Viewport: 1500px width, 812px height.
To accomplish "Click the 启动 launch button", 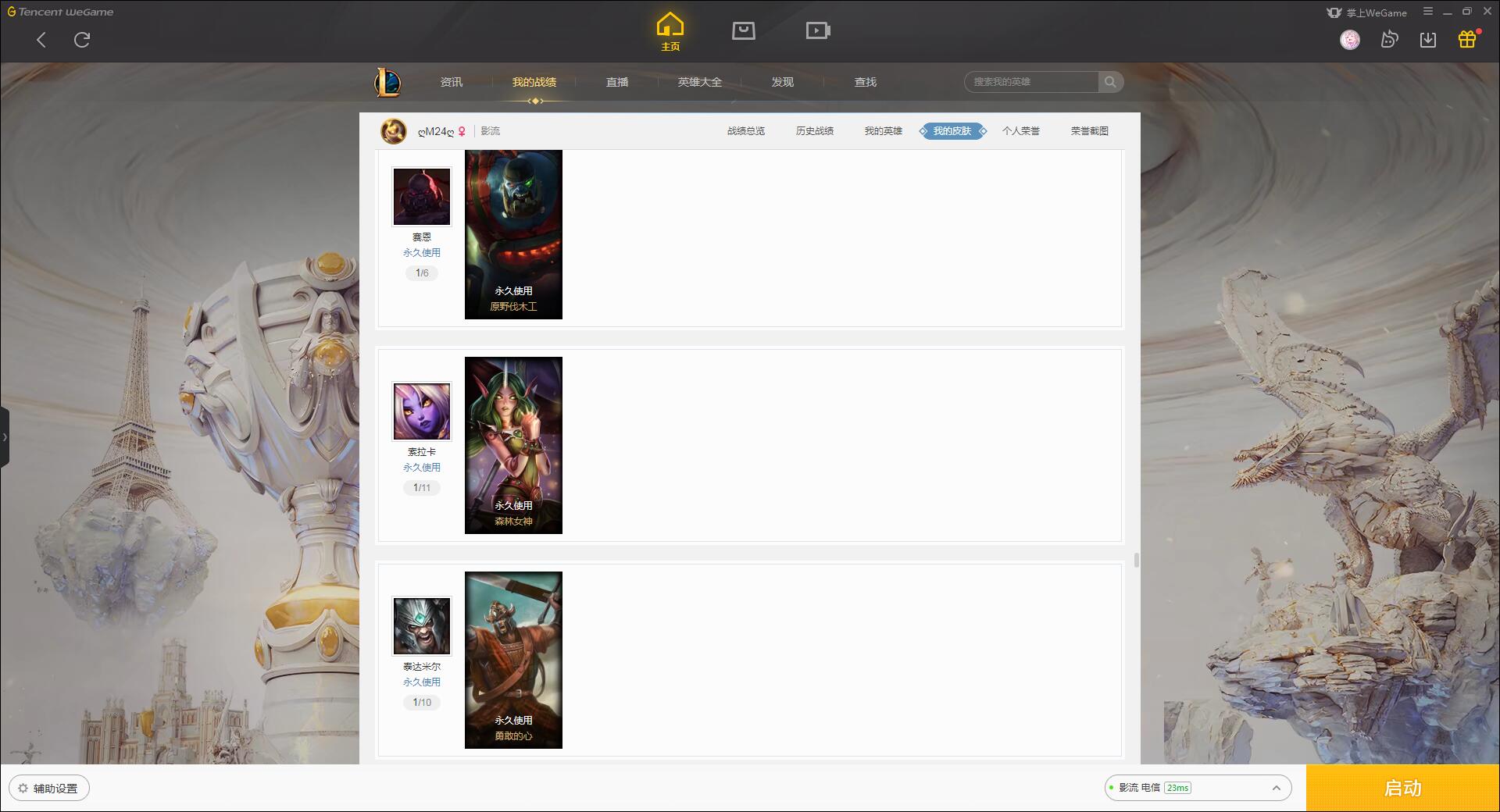I will (1403, 789).
